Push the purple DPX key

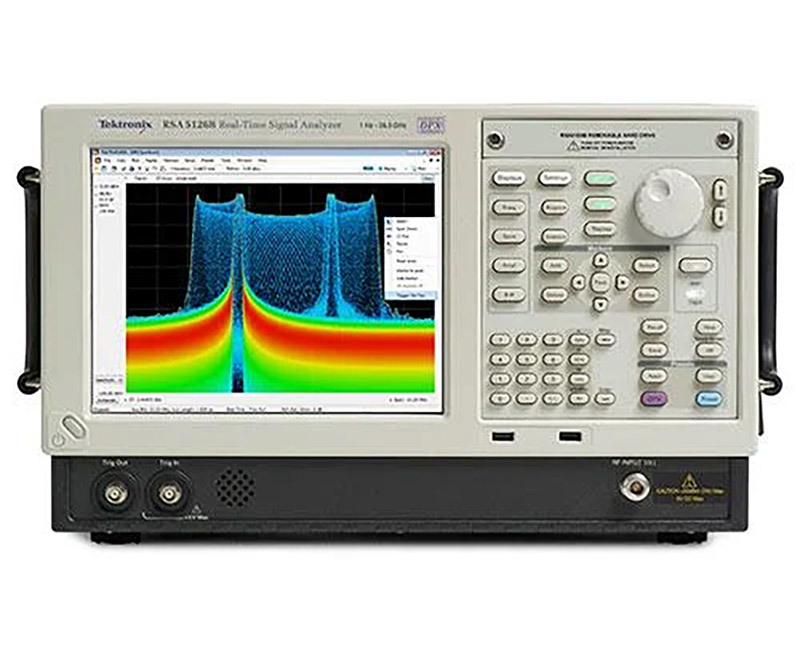tap(654, 399)
